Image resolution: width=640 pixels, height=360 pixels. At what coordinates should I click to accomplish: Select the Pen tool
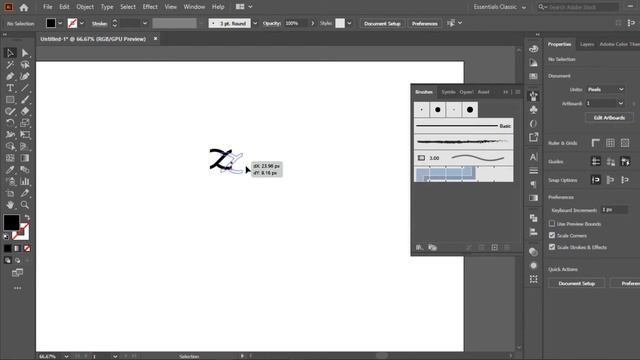pos(10,76)
